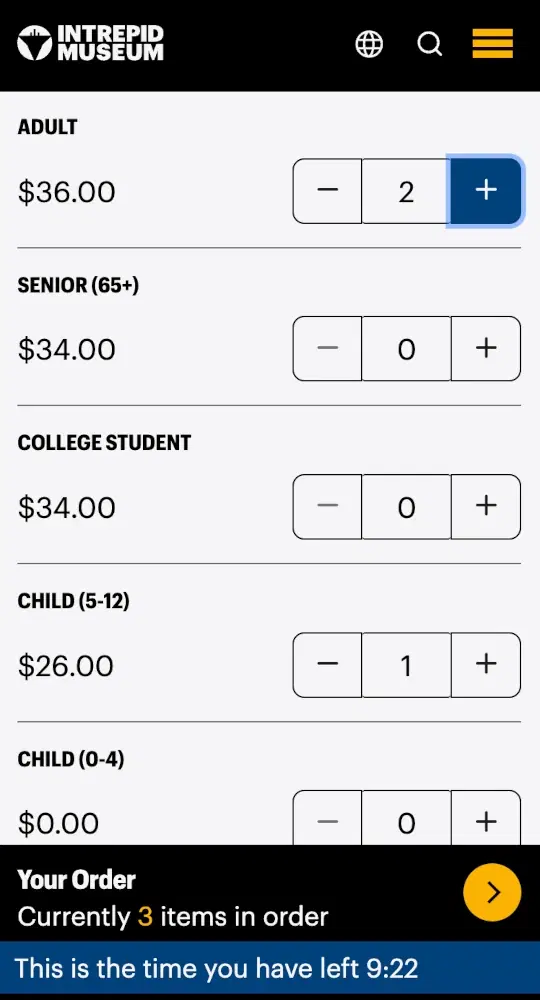Add another Child (5-12) ticket
The image size is (540, 1000).
pos(486,665)
